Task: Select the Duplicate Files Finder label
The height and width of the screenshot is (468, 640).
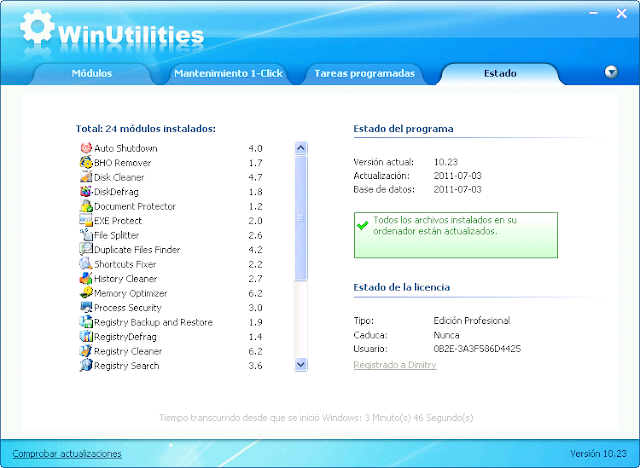Action: [137, 250]
